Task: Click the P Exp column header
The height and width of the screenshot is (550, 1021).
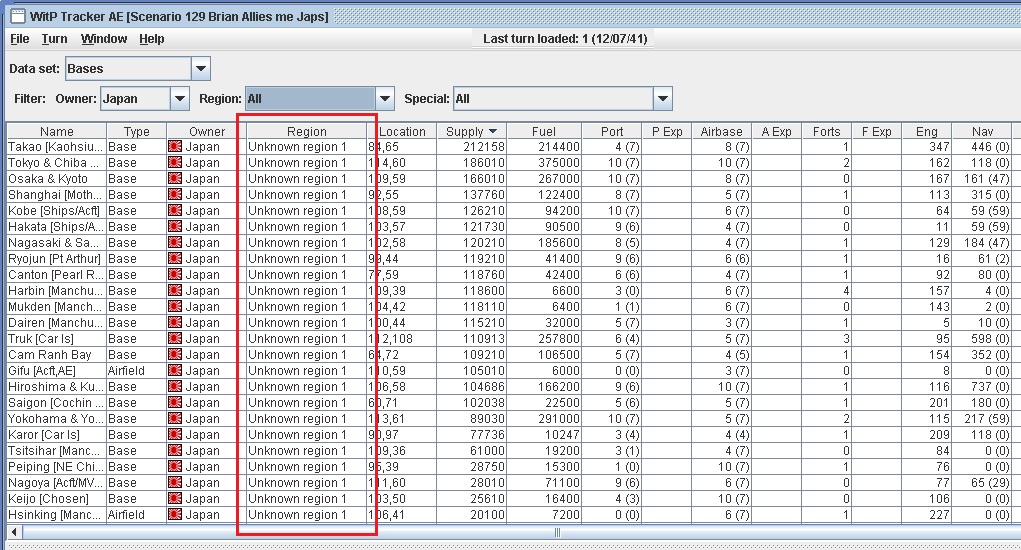Action: (667, 131)
